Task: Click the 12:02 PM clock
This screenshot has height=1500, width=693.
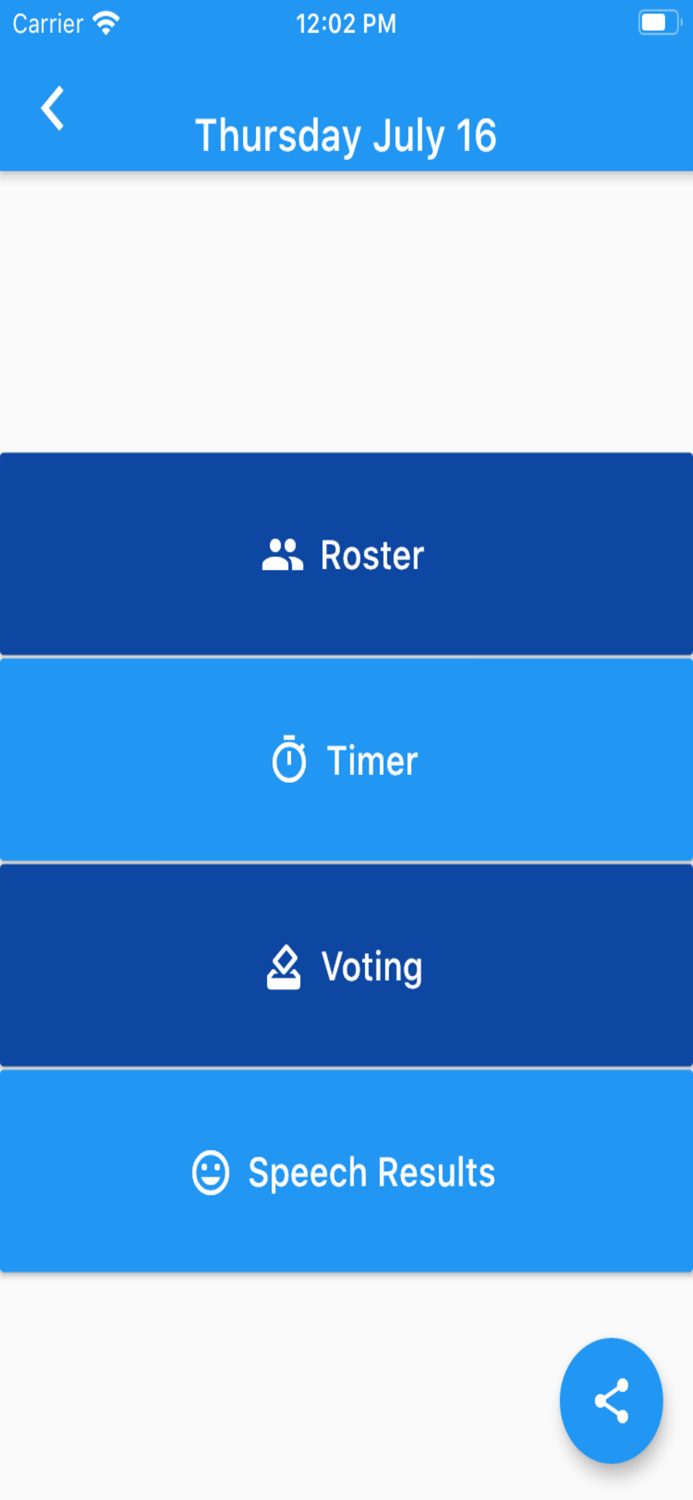Action: [346, 23]
